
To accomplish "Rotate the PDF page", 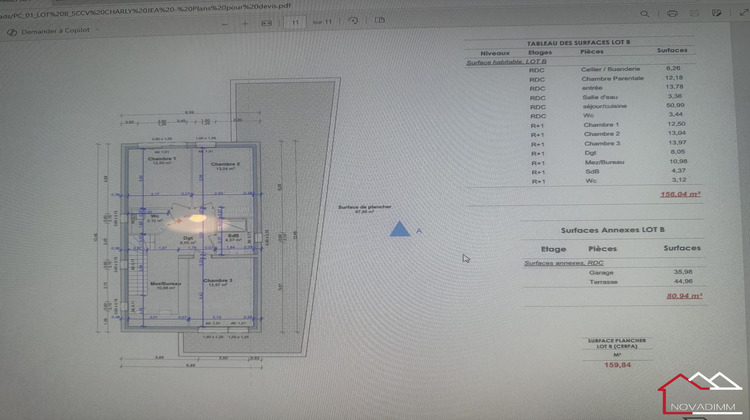I will pos(353,21).
